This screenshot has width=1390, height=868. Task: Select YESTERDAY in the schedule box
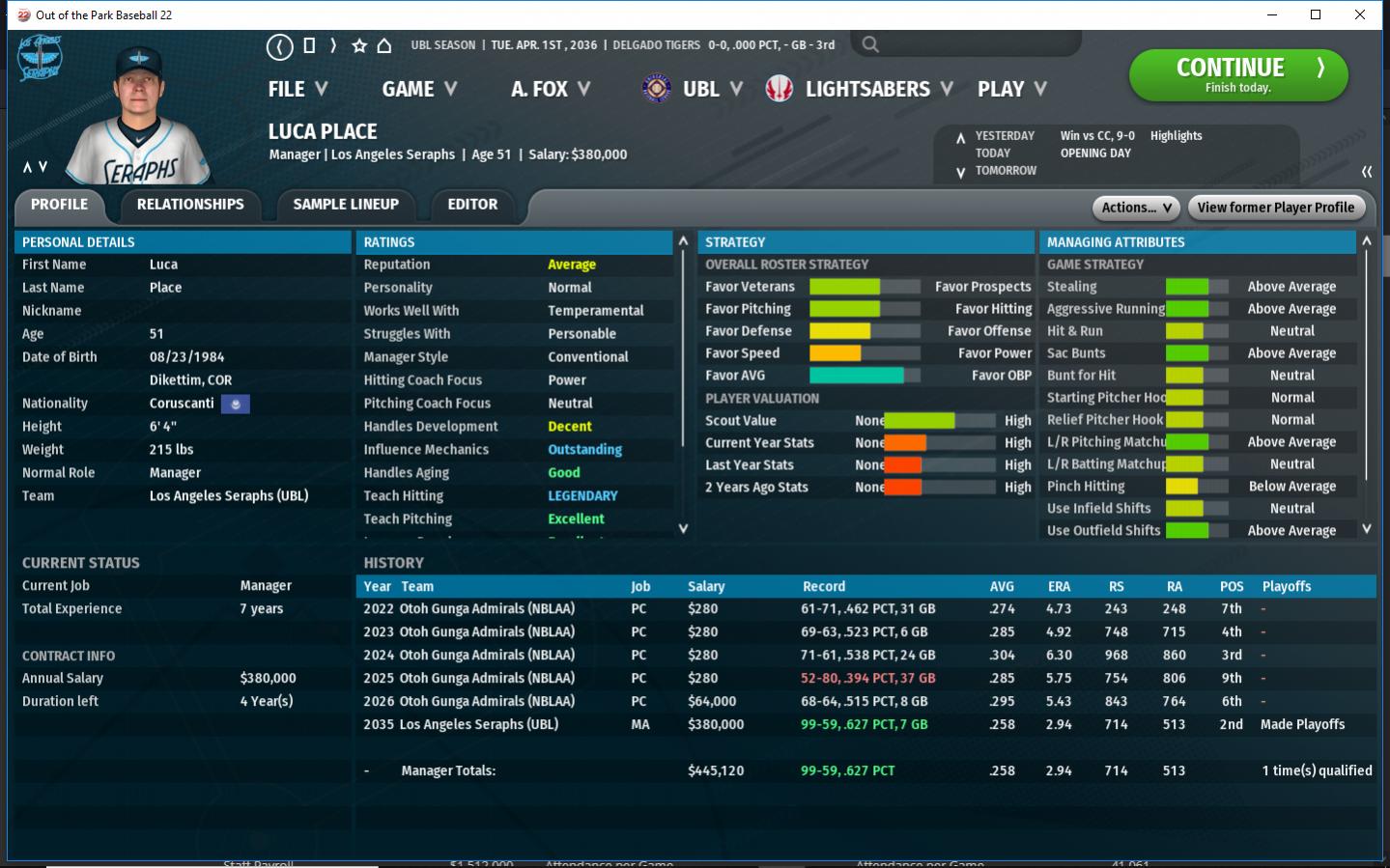click(1005, 136)
